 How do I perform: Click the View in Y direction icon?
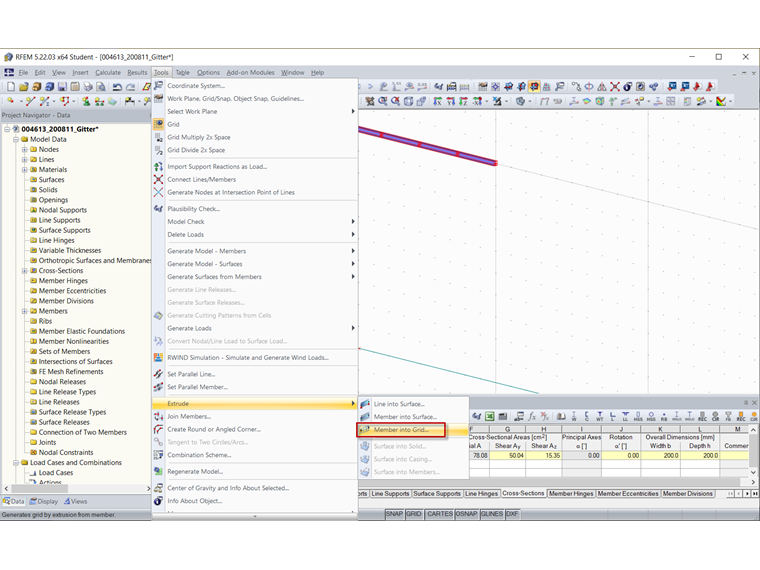(x=450, y=101)
